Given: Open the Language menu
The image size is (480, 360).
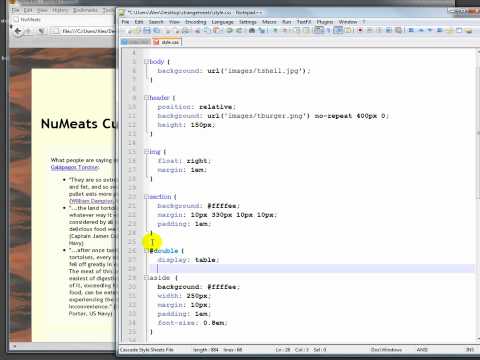Looking at the screenshot, I should (x=222, y=22).
